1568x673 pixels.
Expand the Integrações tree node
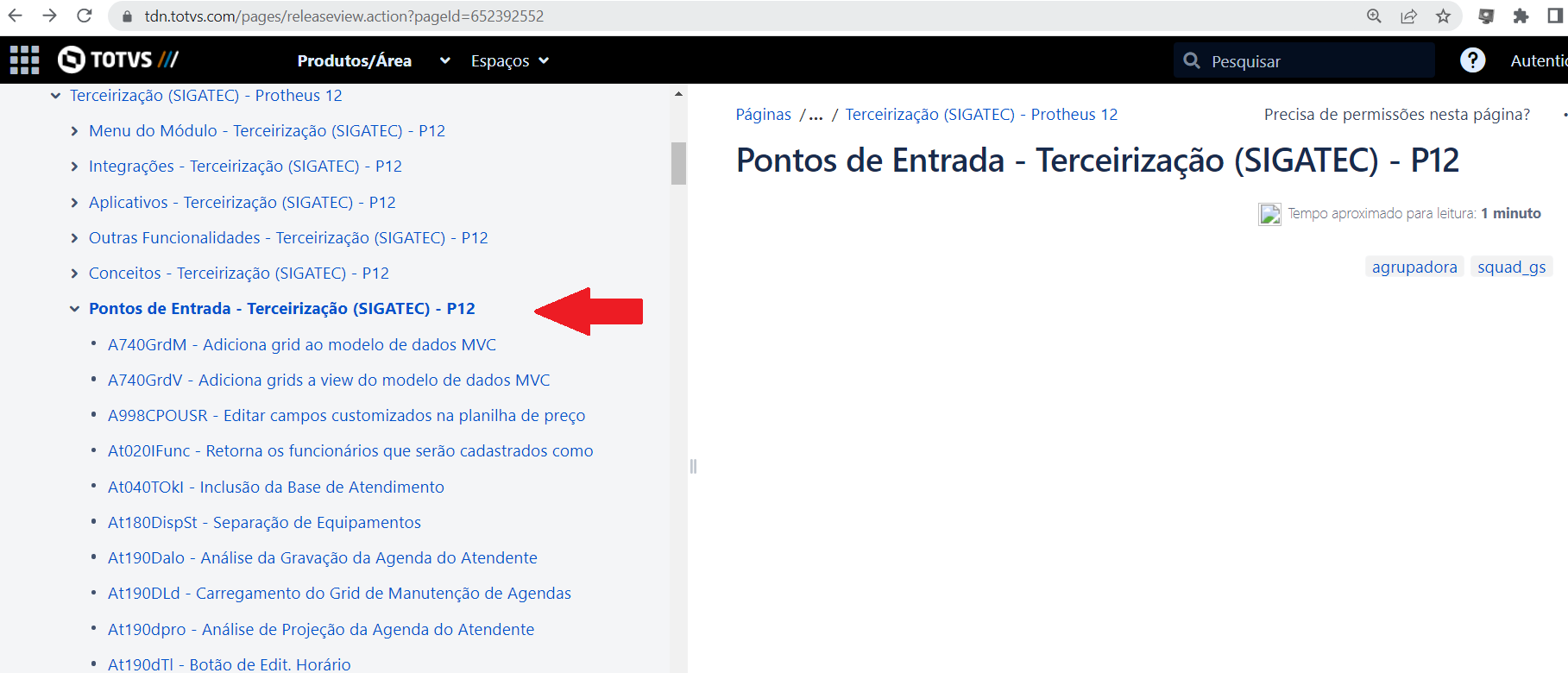[74, 167]
